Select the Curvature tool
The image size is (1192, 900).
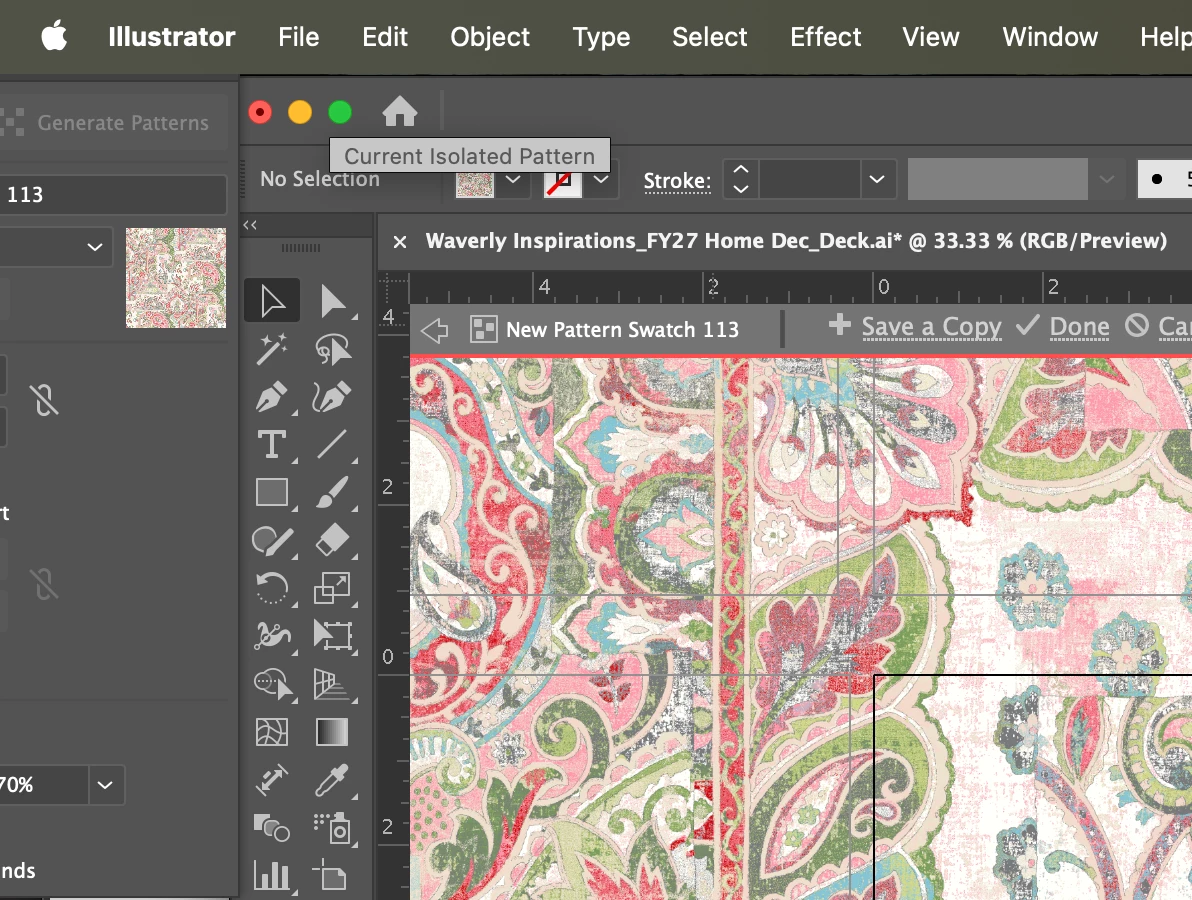coord(332,397)
